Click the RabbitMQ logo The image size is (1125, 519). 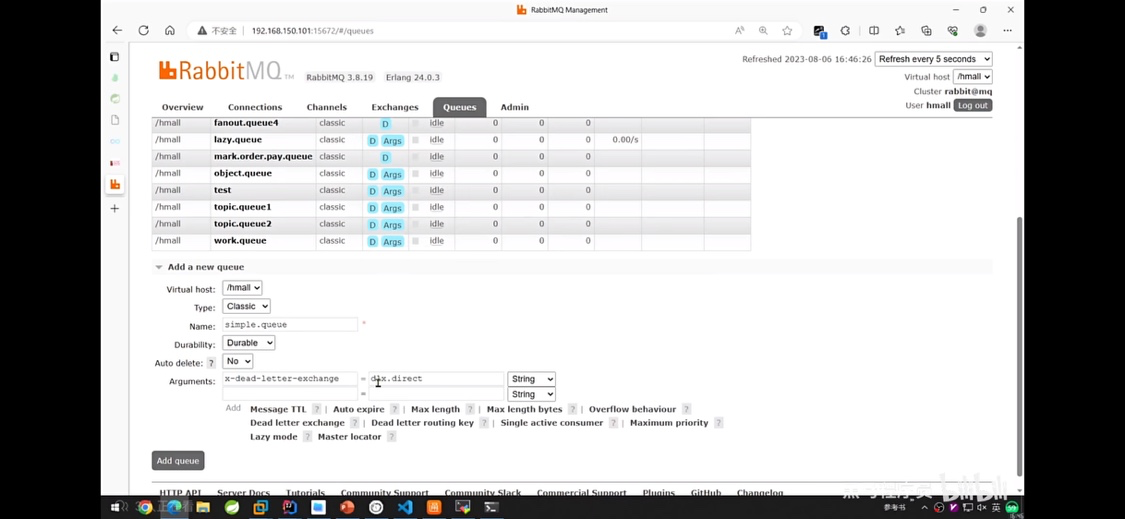[x=226, y=70]
